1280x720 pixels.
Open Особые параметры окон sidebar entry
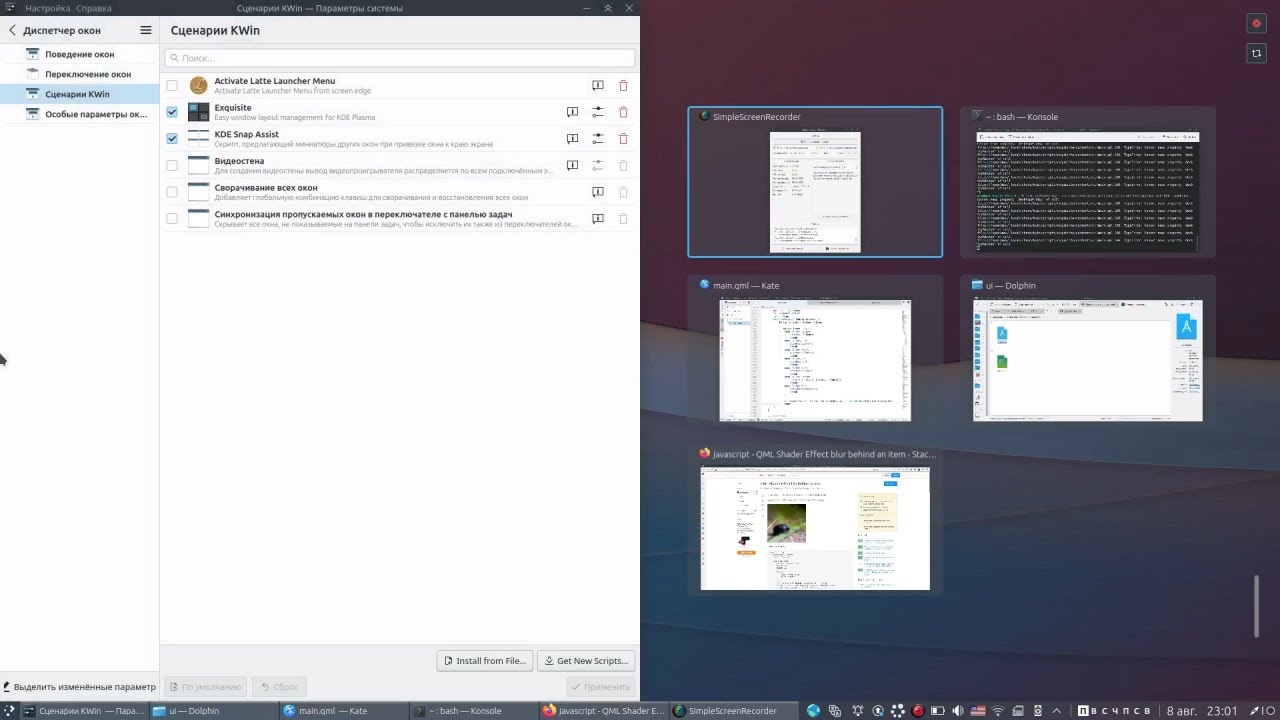pyautogui.click(x=80, y=114)
